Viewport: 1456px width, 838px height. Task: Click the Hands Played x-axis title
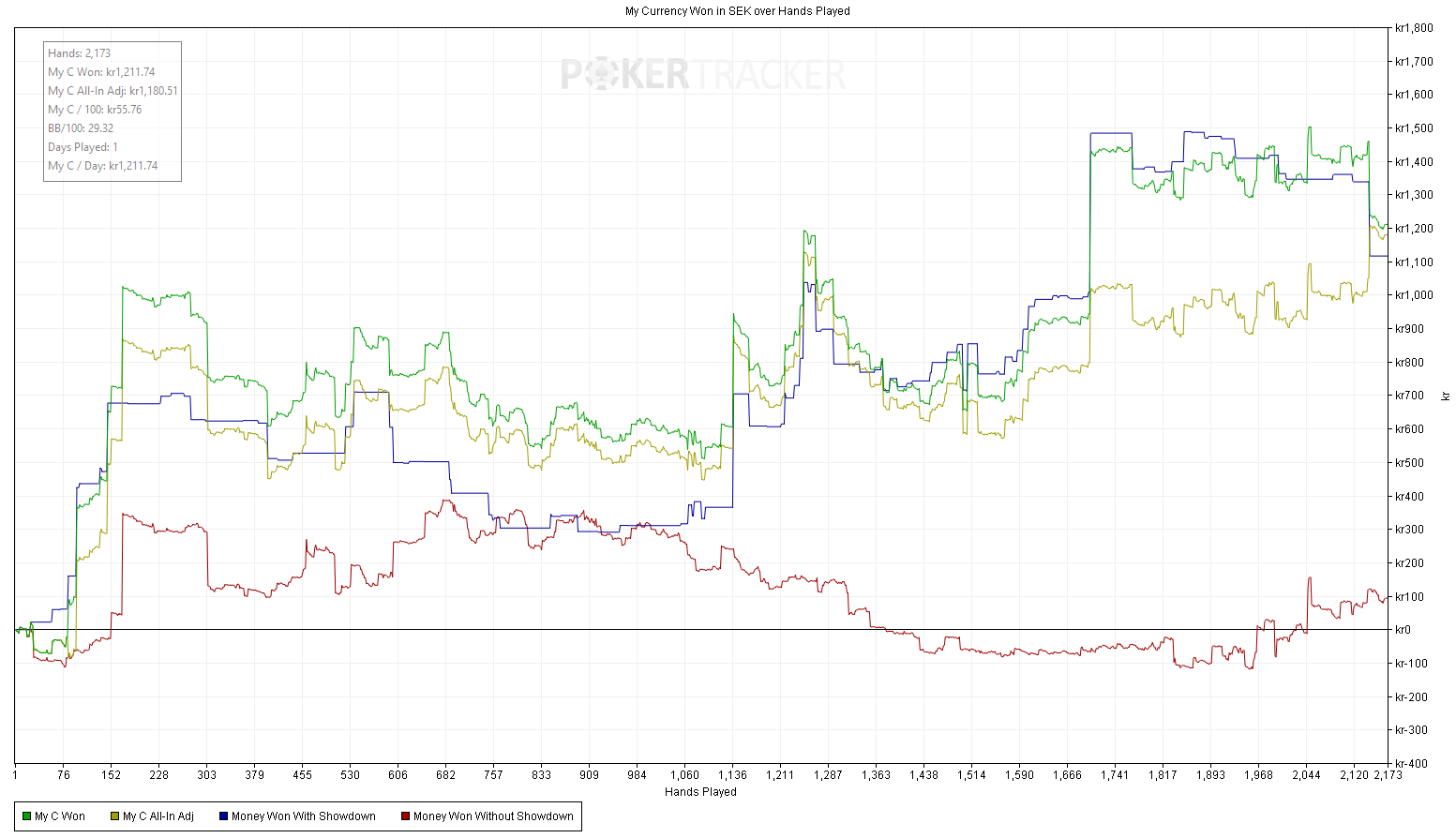pyautogui.click(x=700, y=792)
